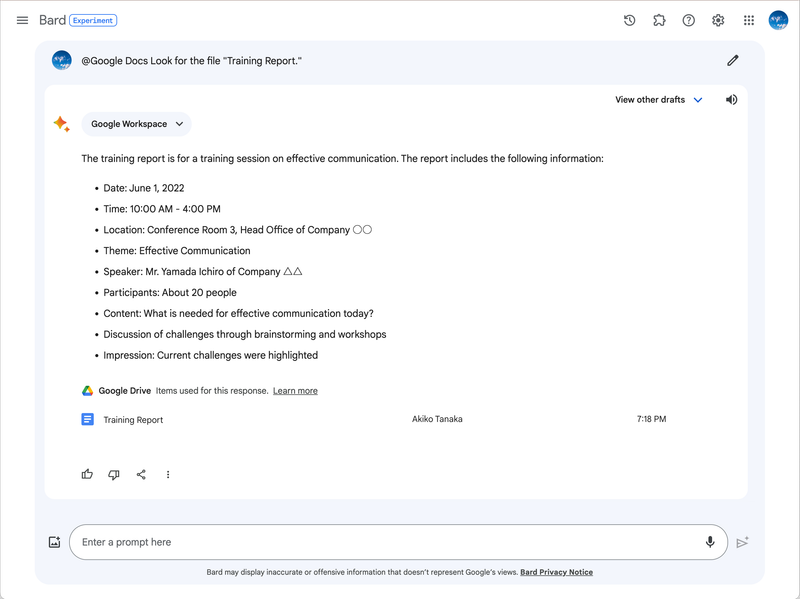Click the Experiment badge
Image resolution: width=800 pixels, height=599 pixels.
point(93,20)
